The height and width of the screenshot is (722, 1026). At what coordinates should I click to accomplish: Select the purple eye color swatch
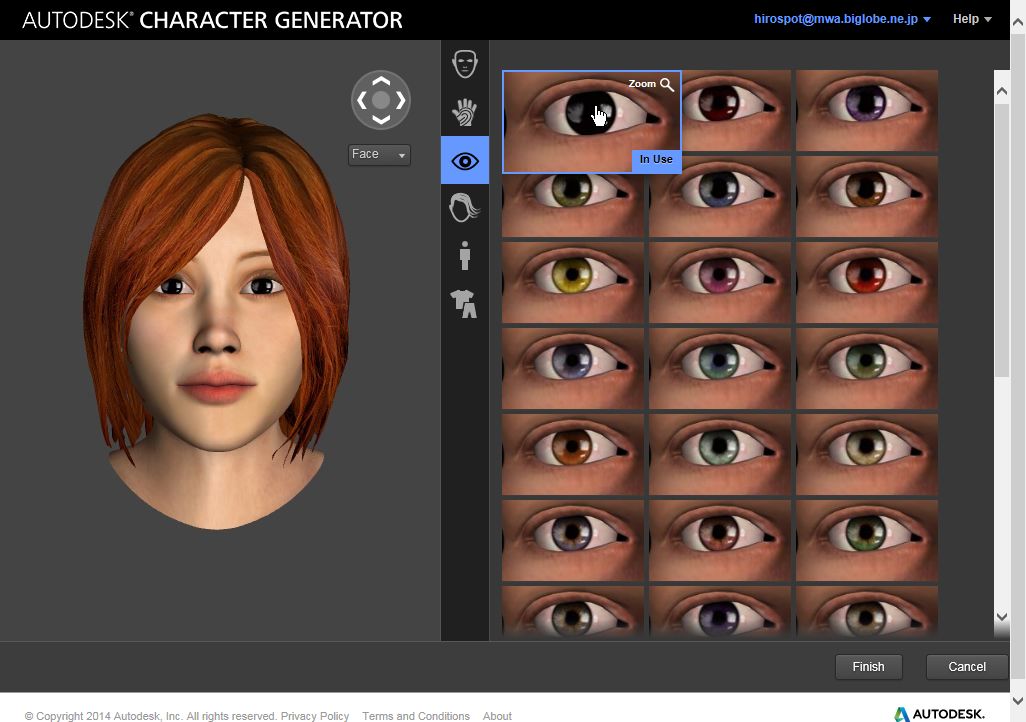[866, 110]
